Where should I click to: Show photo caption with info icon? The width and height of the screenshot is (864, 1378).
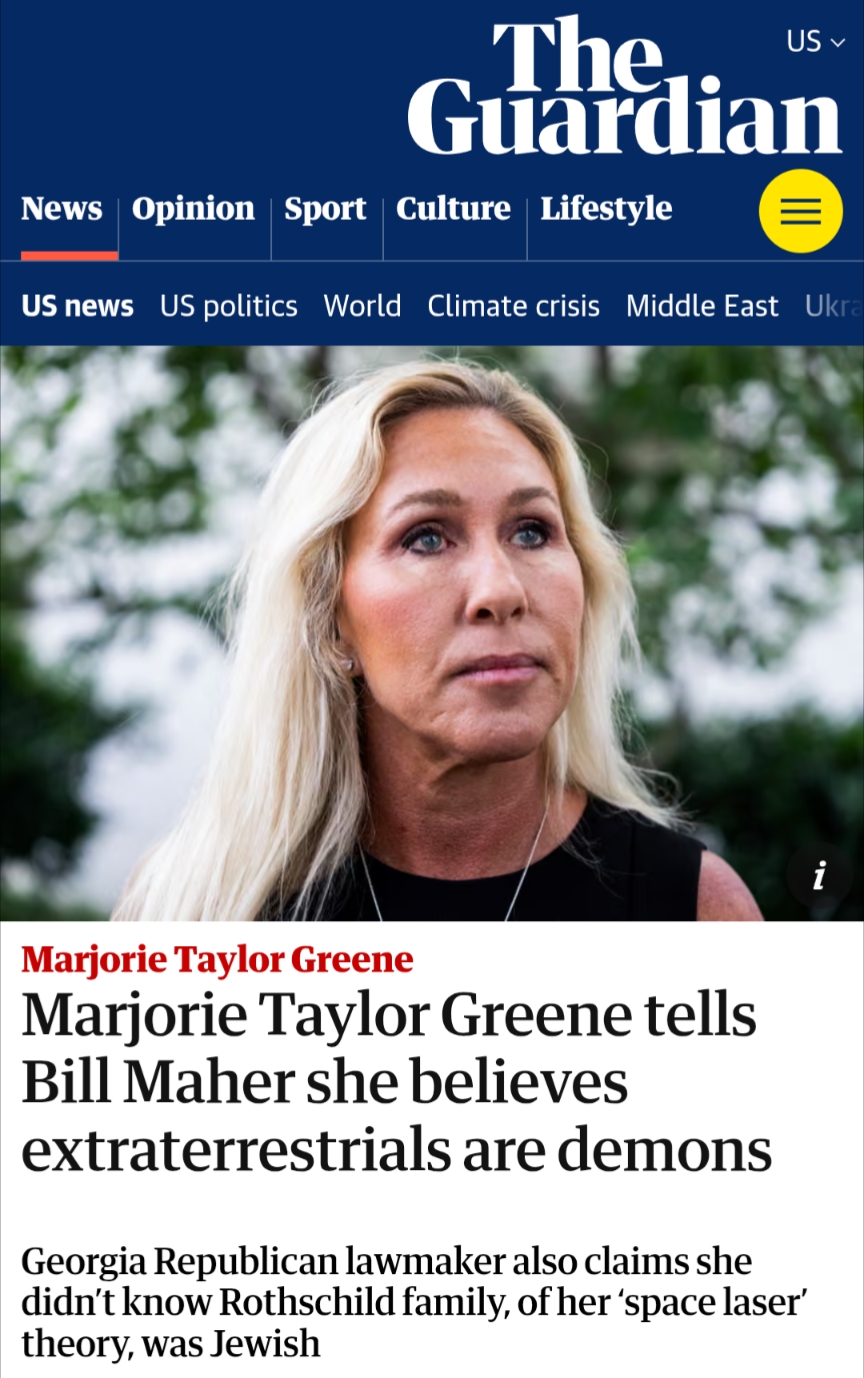point(819,876)
